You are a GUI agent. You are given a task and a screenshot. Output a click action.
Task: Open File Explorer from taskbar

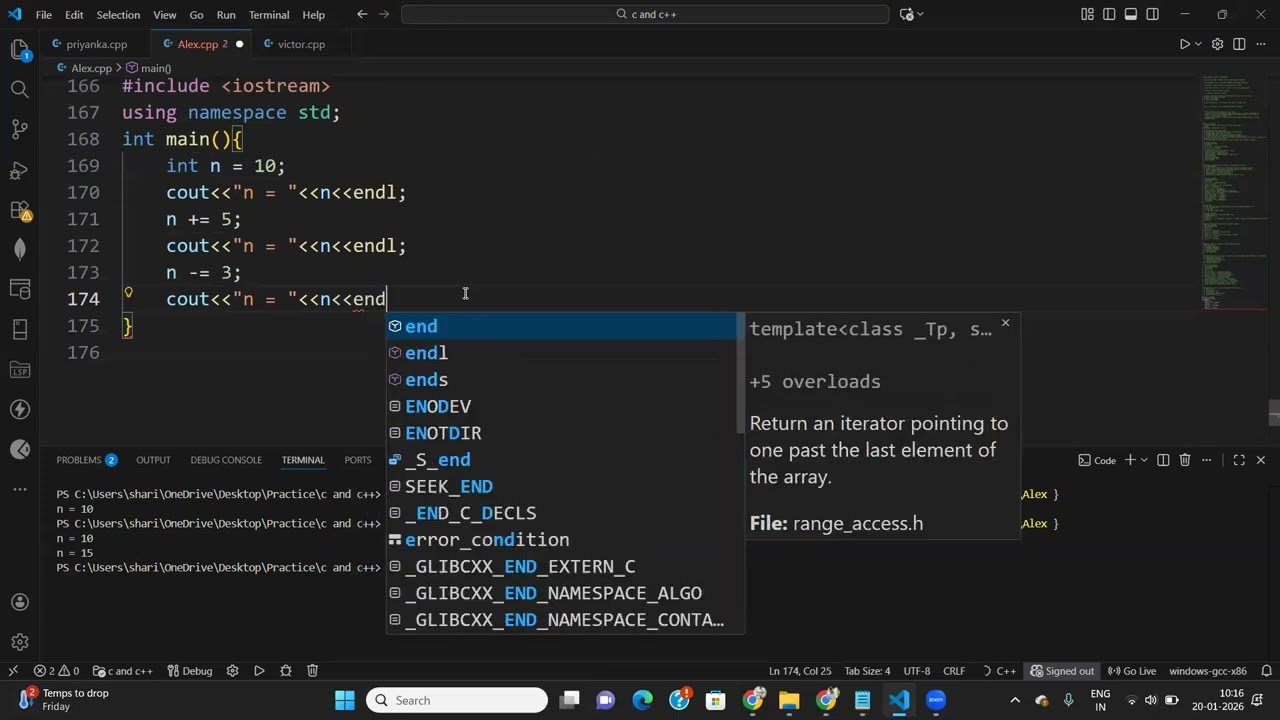[x=789, y=700]
